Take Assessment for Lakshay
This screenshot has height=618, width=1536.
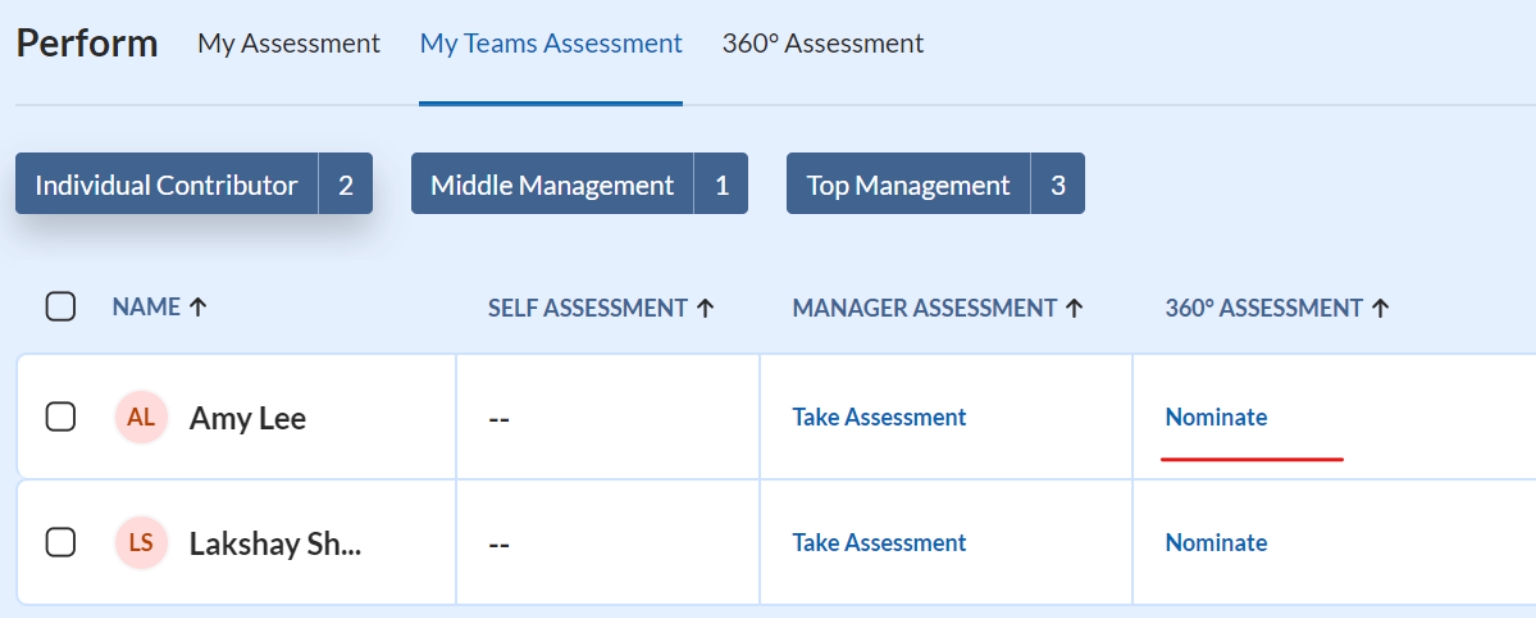(879, 543)
